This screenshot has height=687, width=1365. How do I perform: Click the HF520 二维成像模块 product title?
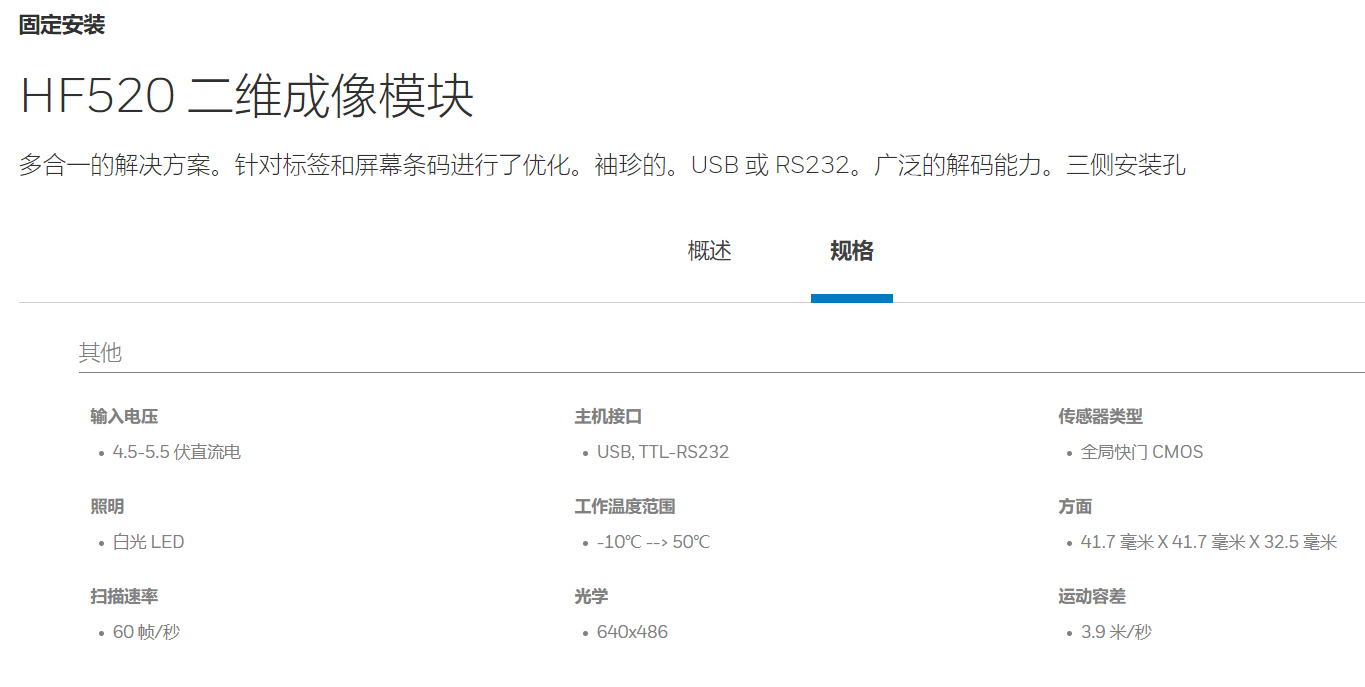246,97
